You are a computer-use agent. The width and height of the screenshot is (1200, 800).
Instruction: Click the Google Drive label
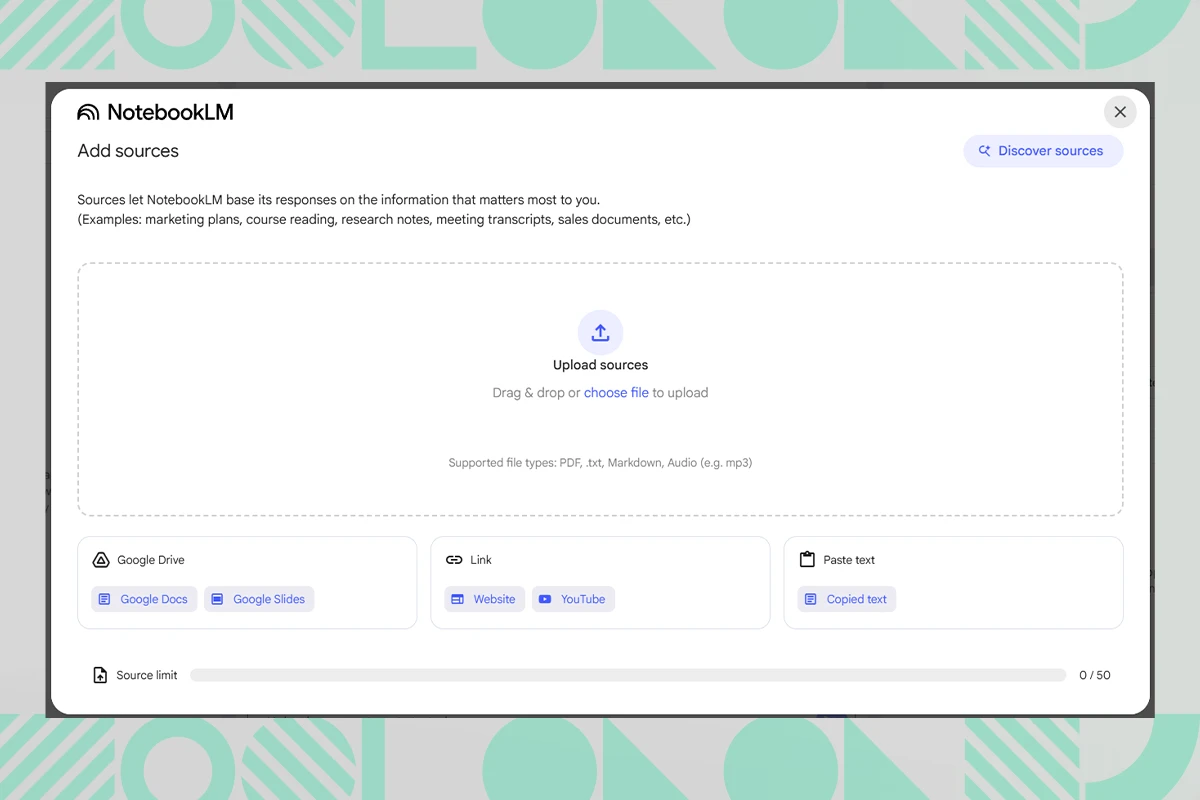pos(151,560)
